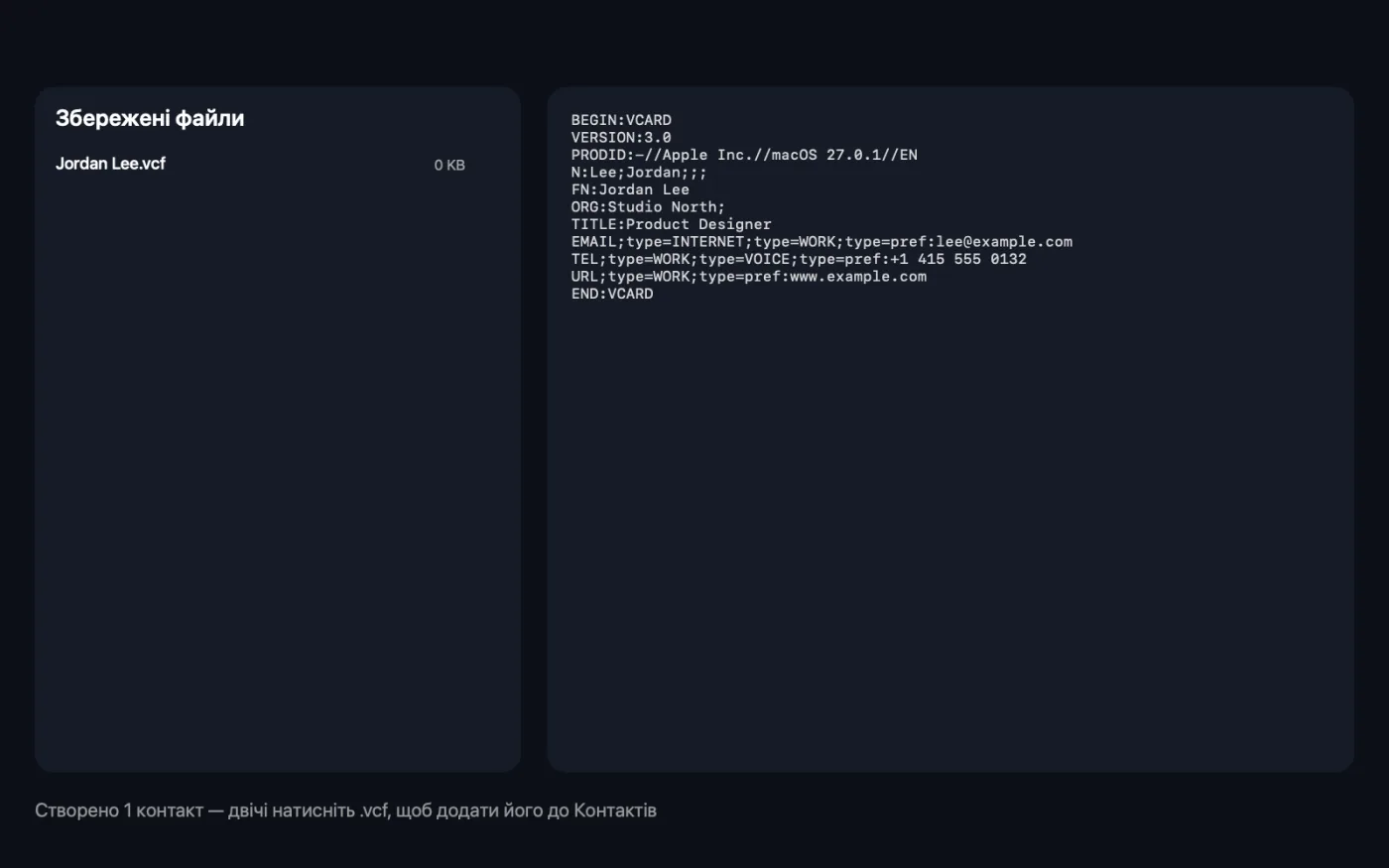Click the 0 KB file size

coord(449,165)
